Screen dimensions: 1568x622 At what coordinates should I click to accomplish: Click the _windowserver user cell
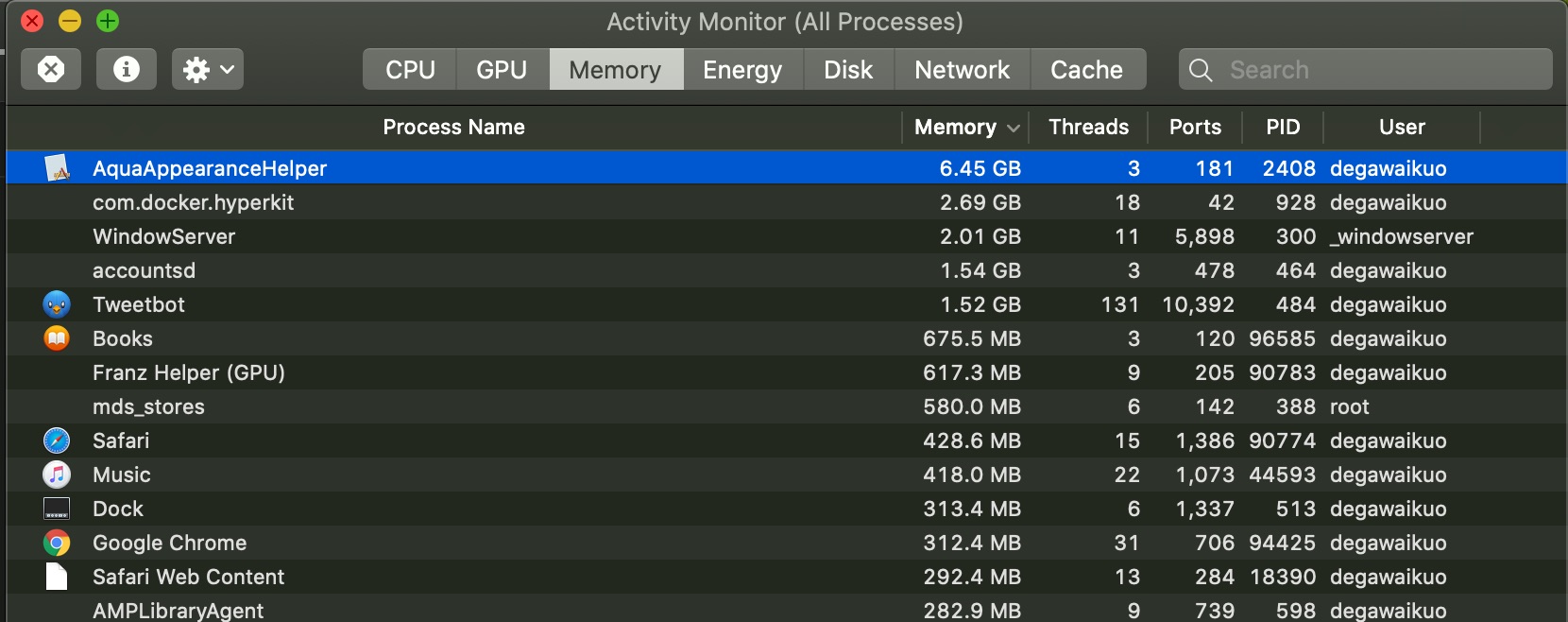tap(1402, 236)
